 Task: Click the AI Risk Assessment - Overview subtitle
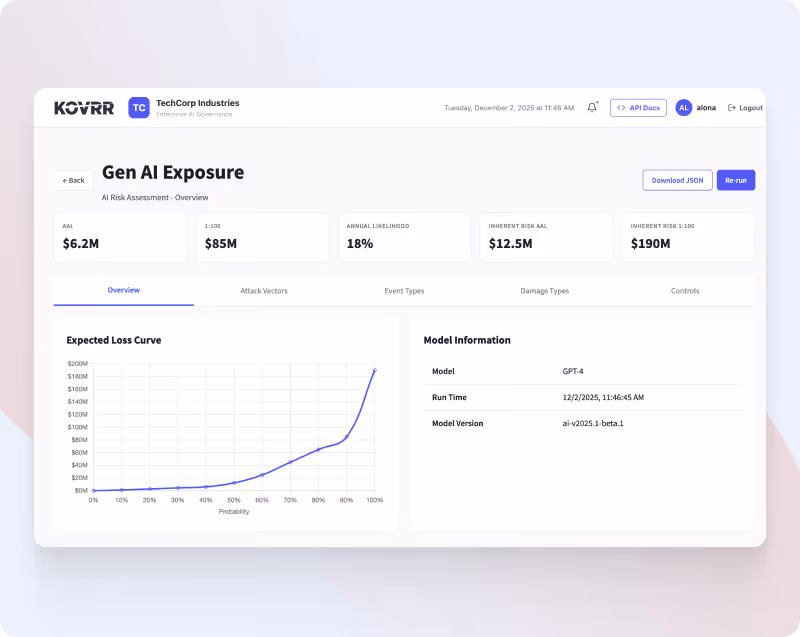point(155,197)
